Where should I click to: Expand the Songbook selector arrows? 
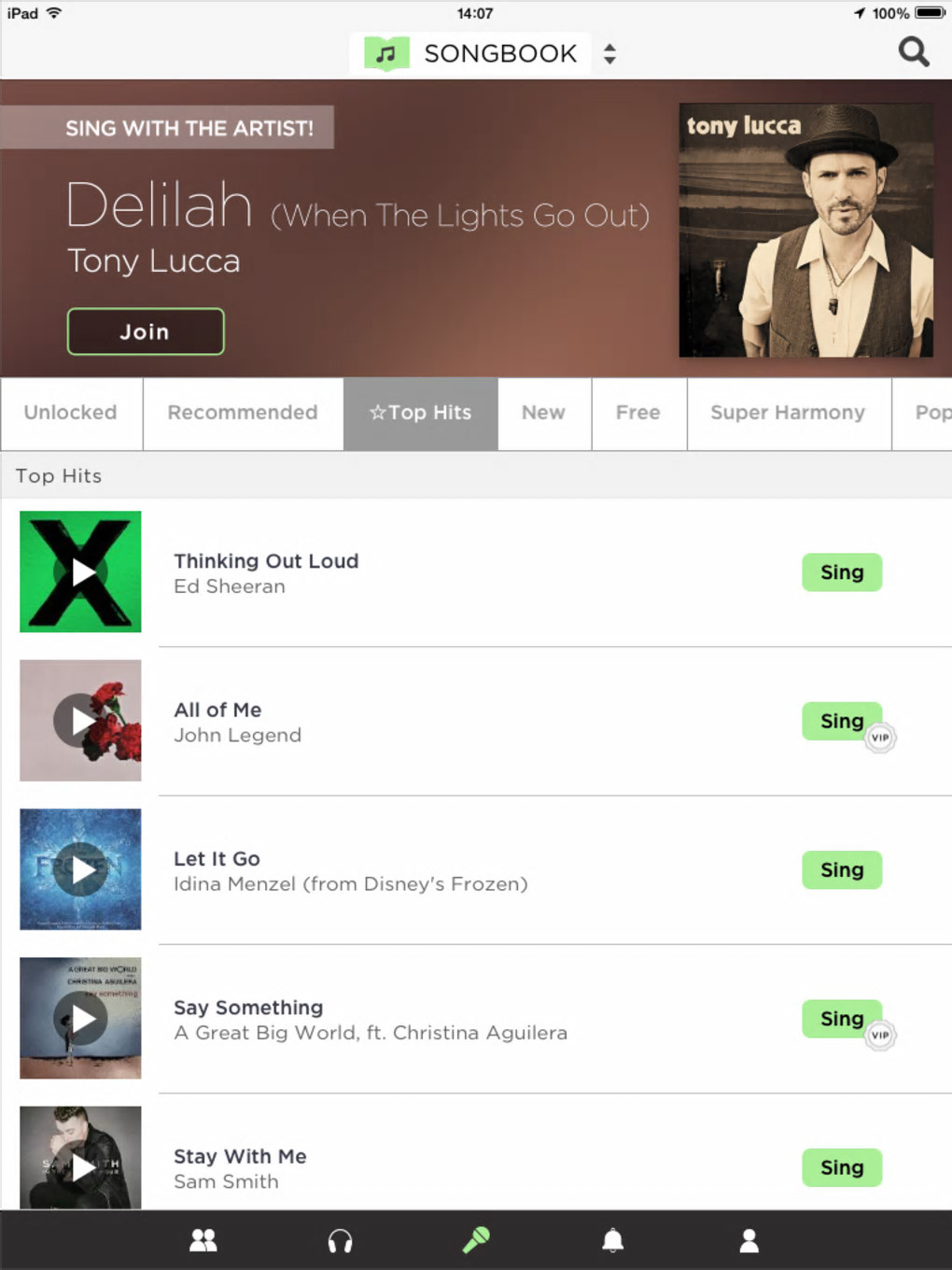[609, 54]
